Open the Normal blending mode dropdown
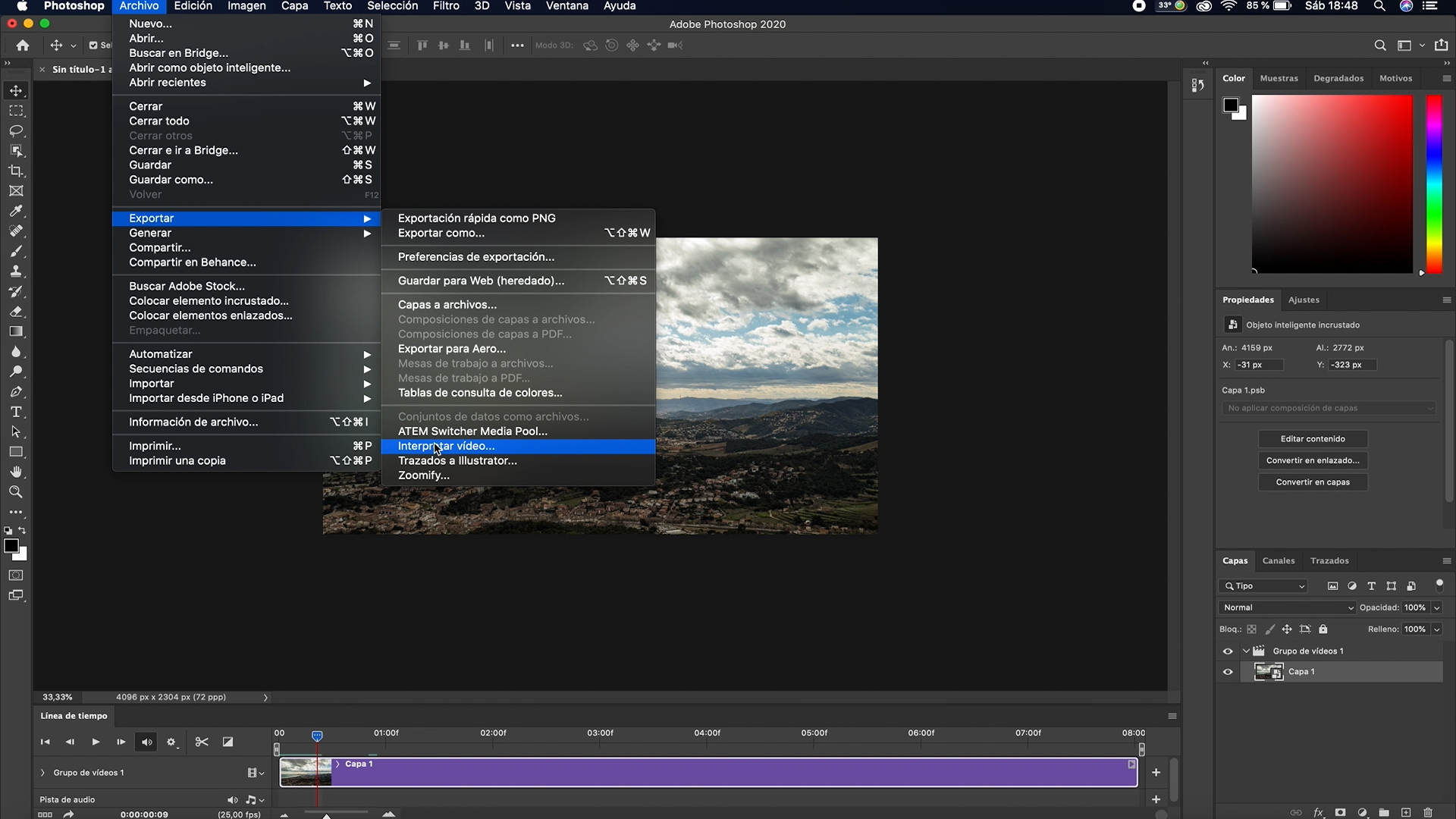This screenshot has height=819, width=1456. [1285, 607]
